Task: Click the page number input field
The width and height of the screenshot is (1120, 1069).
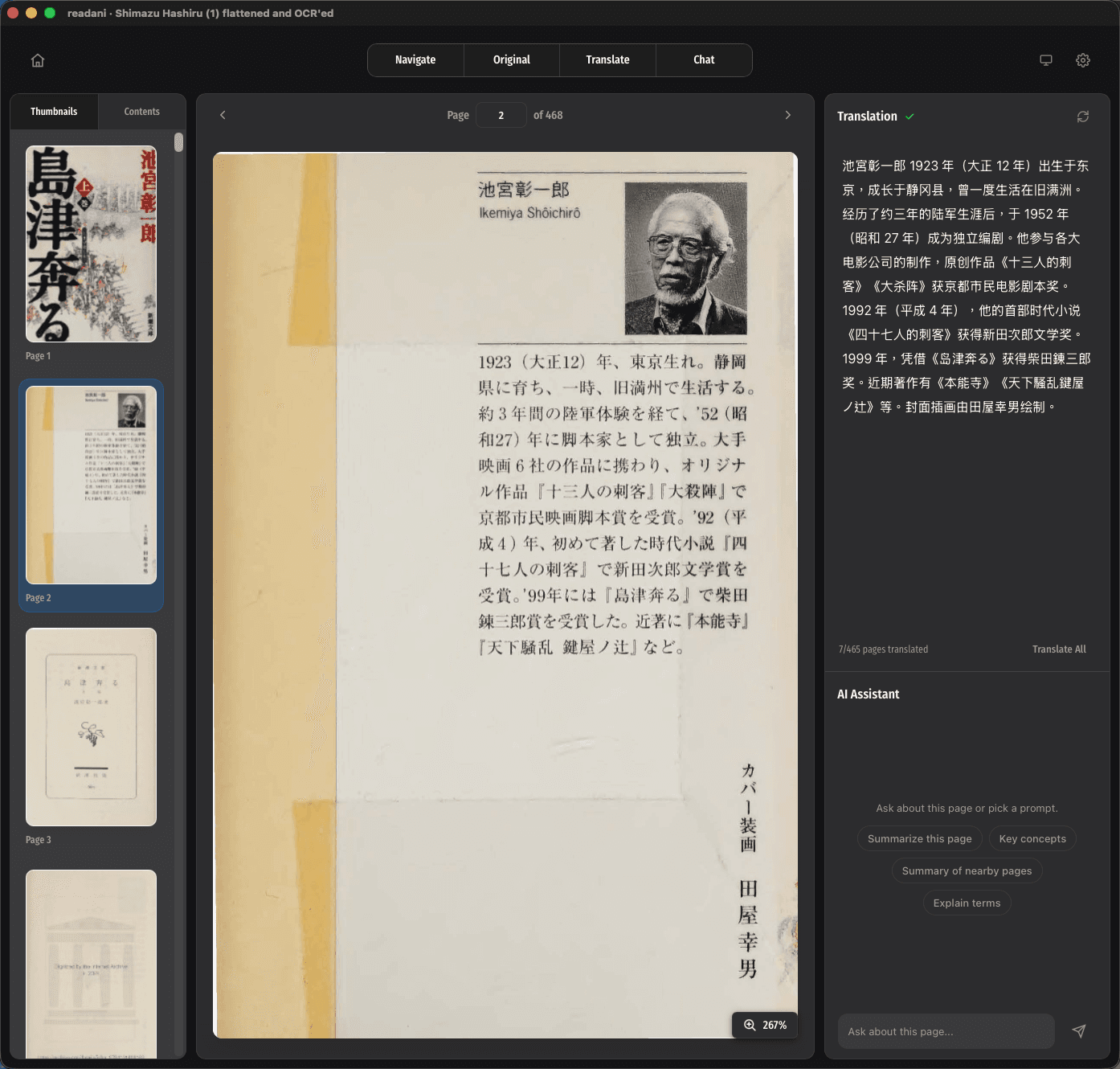Action: coord(501,115)
